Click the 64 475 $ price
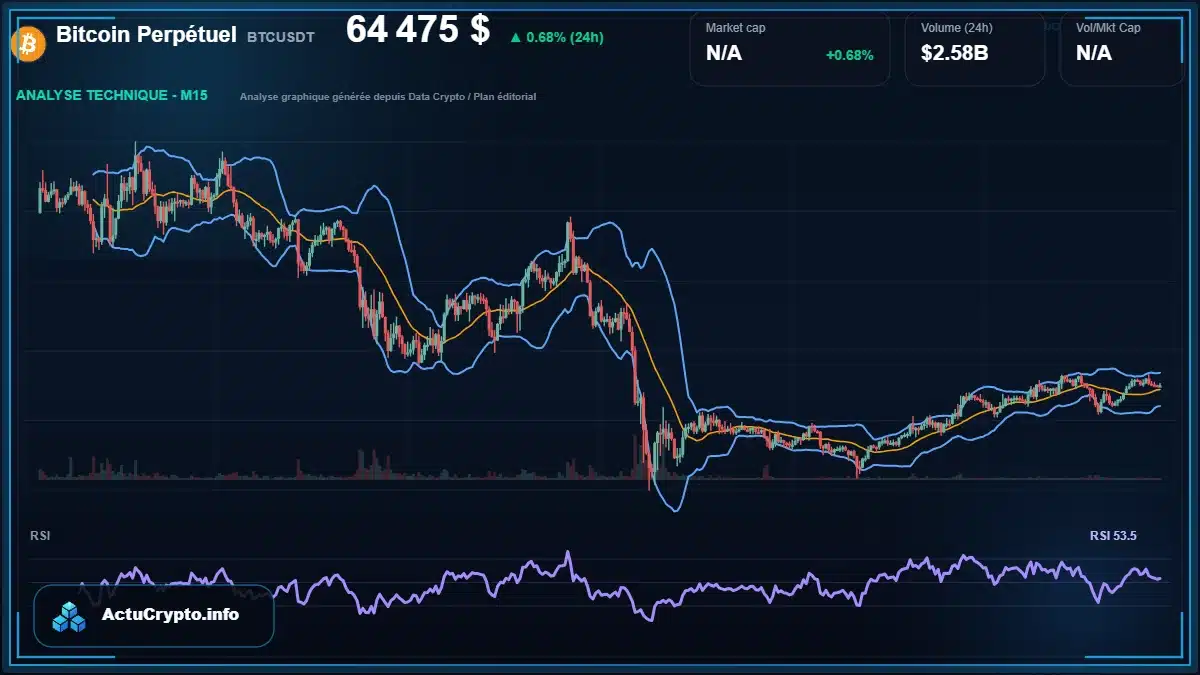Screen dimensions: 1200x675 [x=418, y=30]
